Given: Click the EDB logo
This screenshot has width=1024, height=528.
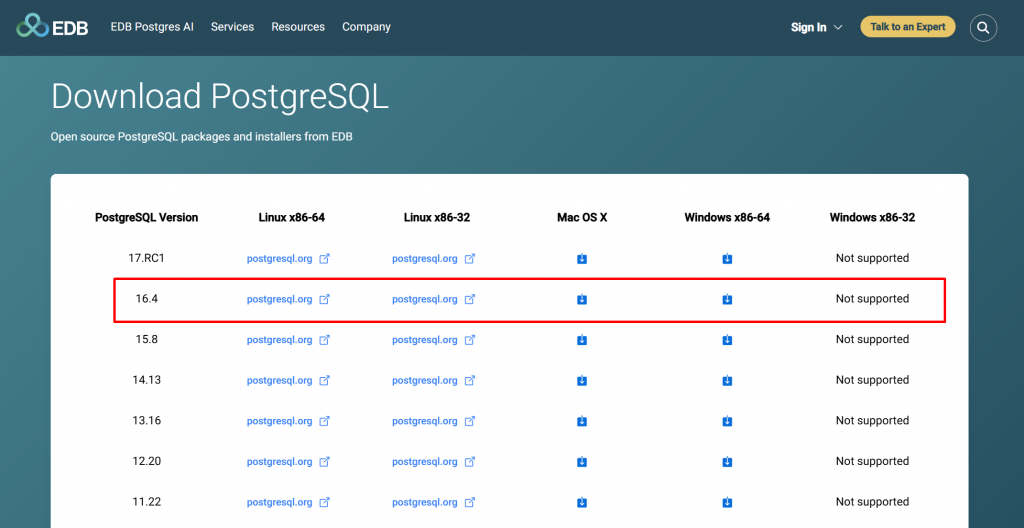Looking at the screenshot, I should pyautogui.click(x=52, y=27).
